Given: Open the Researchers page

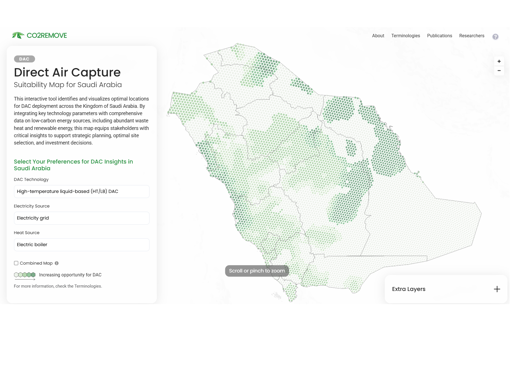Looking at the screenshot, I should pyautogui.click(x=471, y=36).
